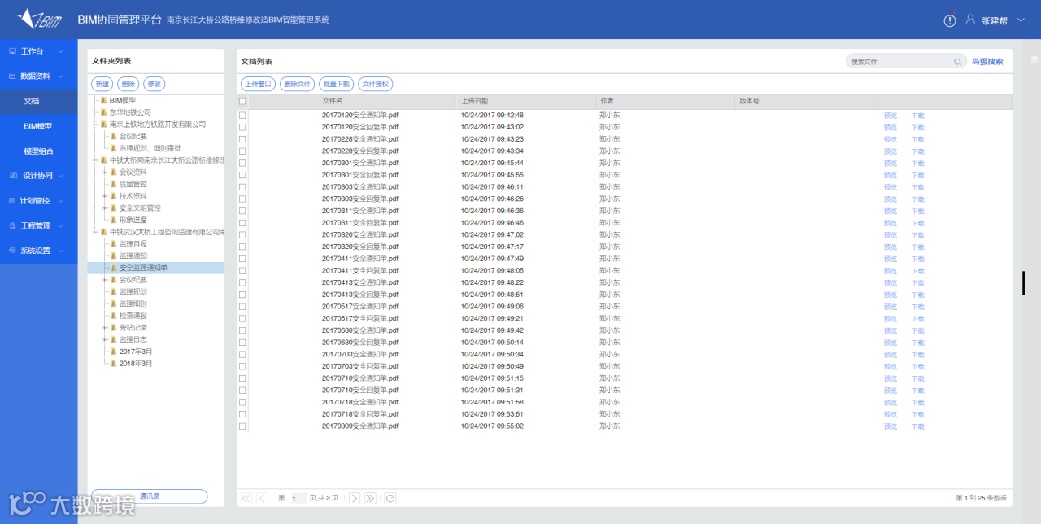The width and height of the screenshot is (1041, 524).
Task: Click the page number input in pagination
Action: [299, 498]
